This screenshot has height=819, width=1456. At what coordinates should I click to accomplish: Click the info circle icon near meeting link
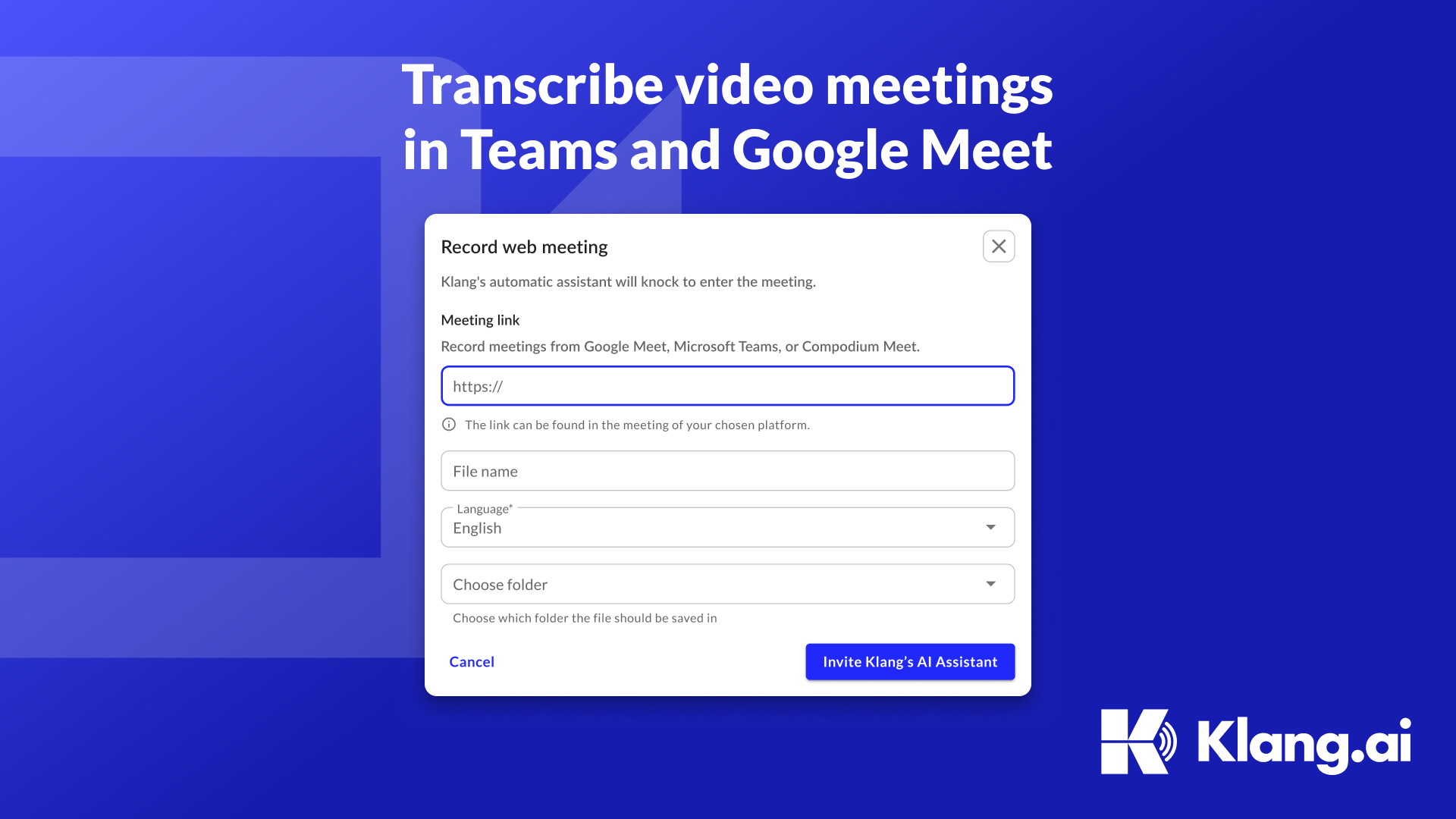pyautogui.click(x=448, y=424)
